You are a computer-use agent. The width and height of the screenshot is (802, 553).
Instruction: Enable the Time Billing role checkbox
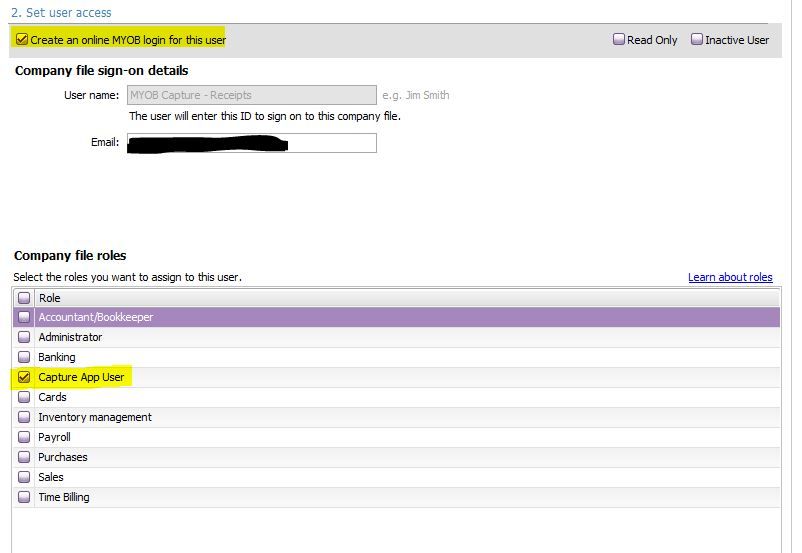click(x=24, y=497)
